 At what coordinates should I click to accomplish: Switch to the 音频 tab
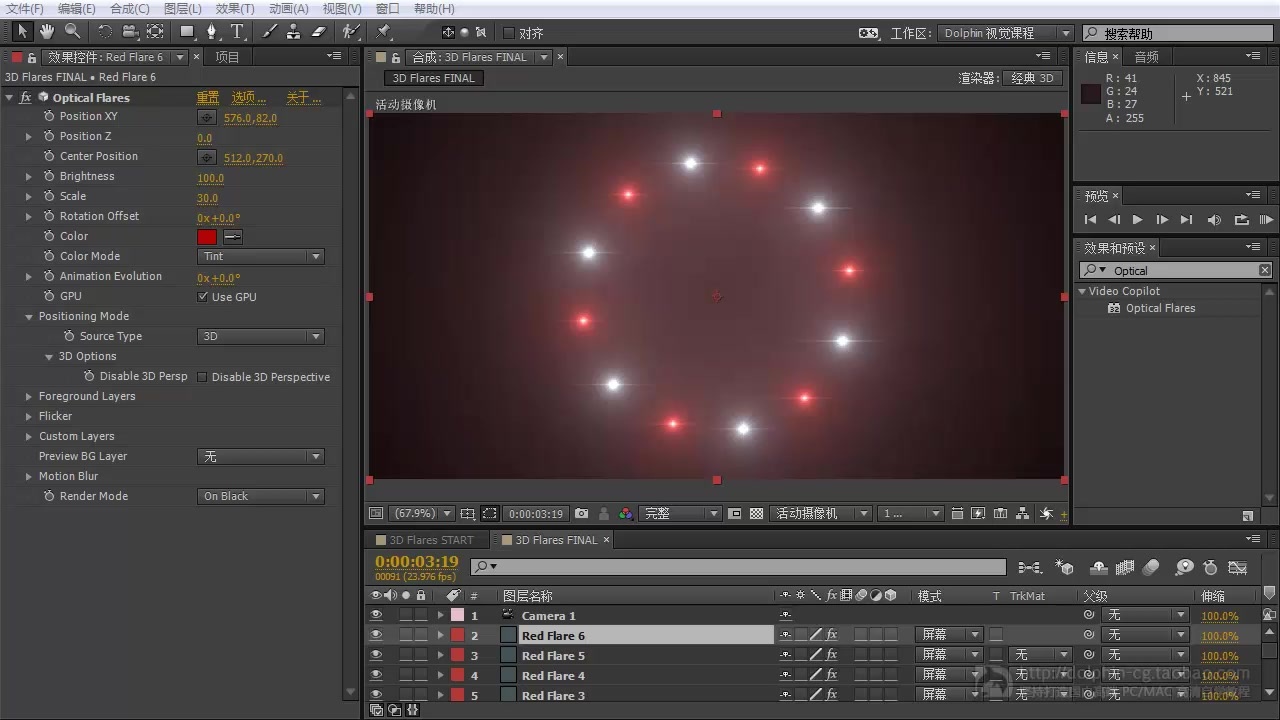1147,57
